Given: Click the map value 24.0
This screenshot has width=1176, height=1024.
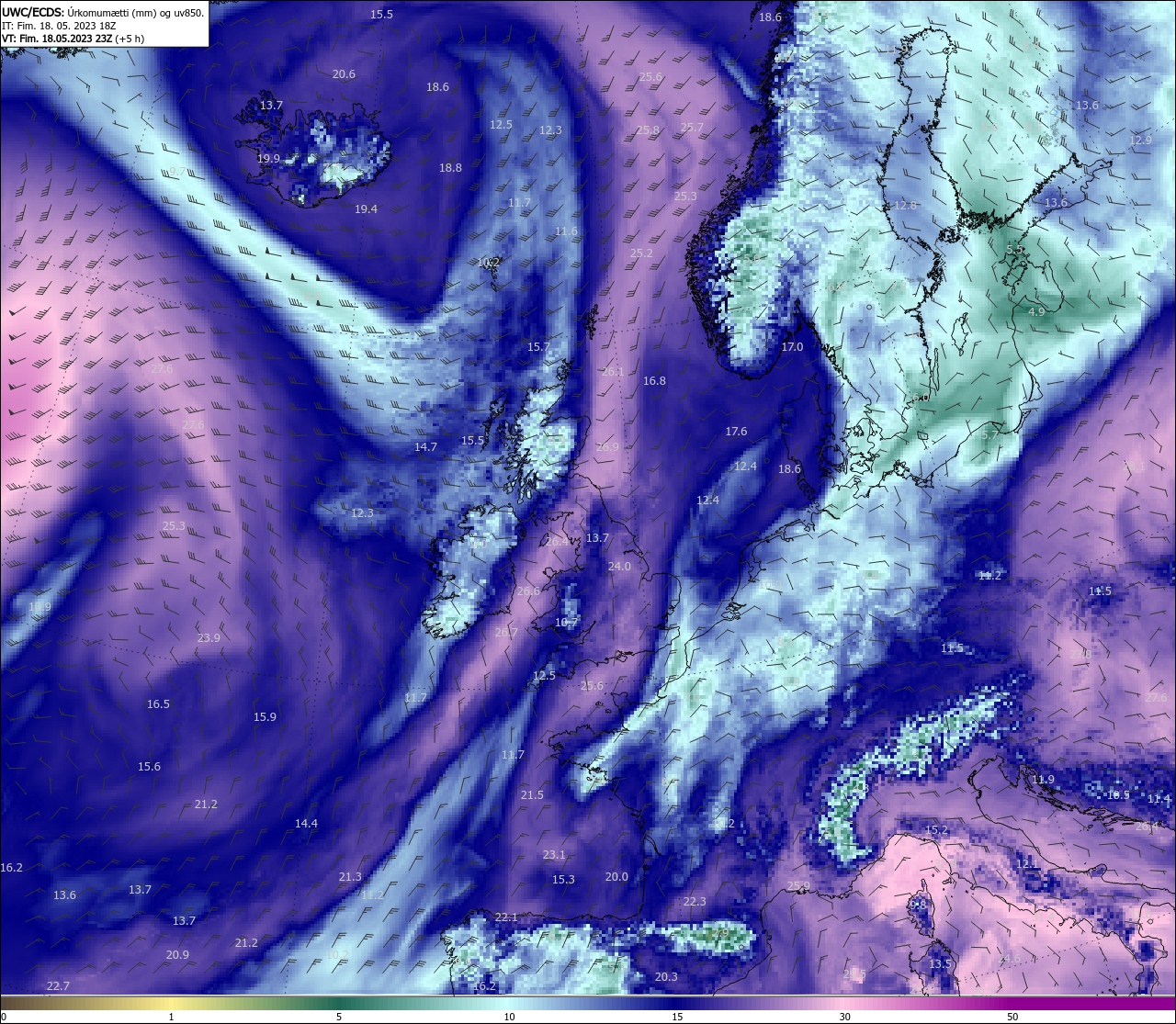Looking at the screenshot, I should click(x=619, y=567).
